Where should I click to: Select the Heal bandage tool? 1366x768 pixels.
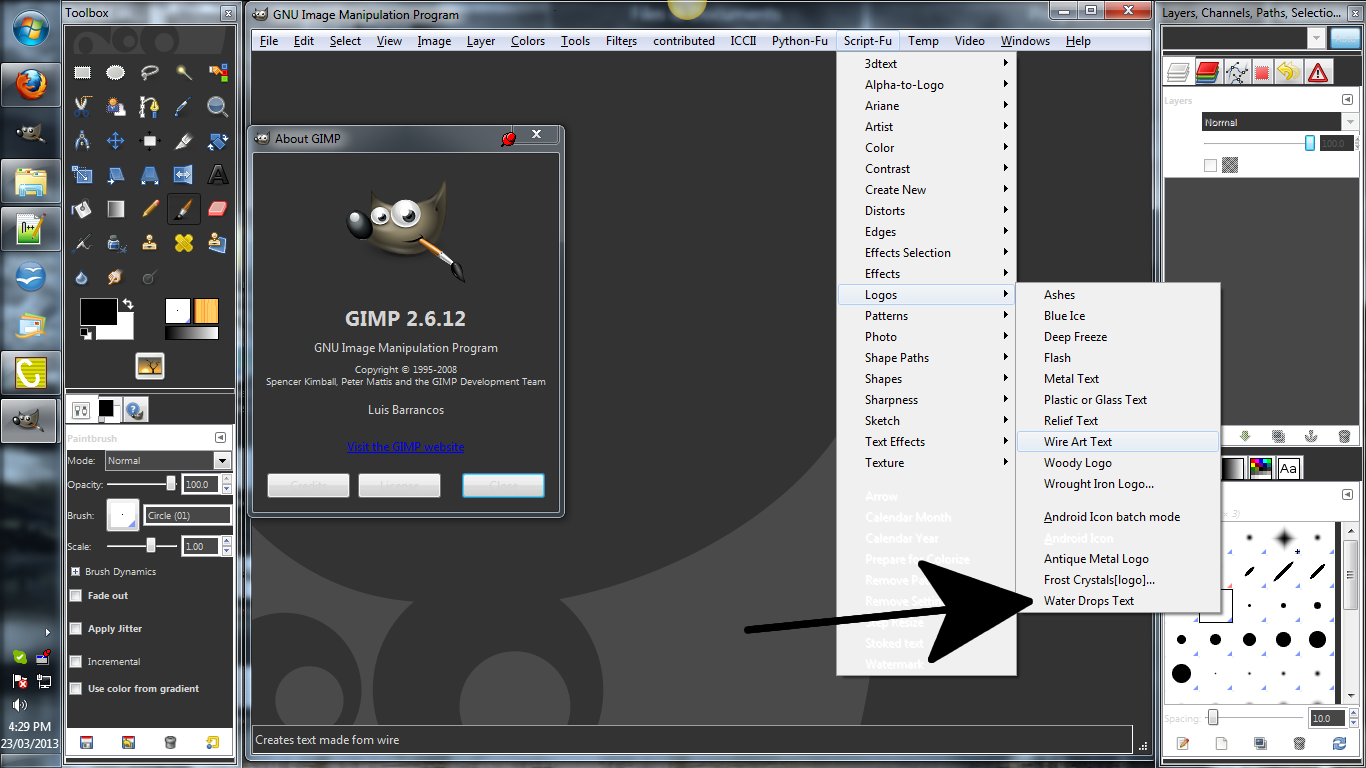pos(184,243)
